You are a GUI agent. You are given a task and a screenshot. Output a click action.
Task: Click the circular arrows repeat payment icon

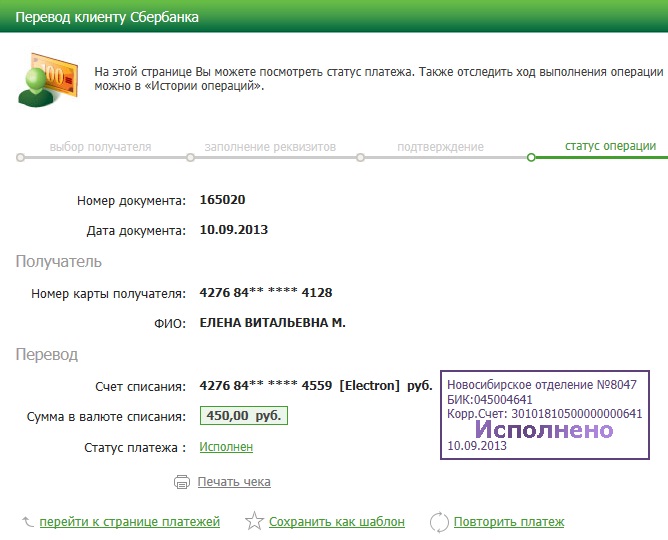click(x=439, y=522)
